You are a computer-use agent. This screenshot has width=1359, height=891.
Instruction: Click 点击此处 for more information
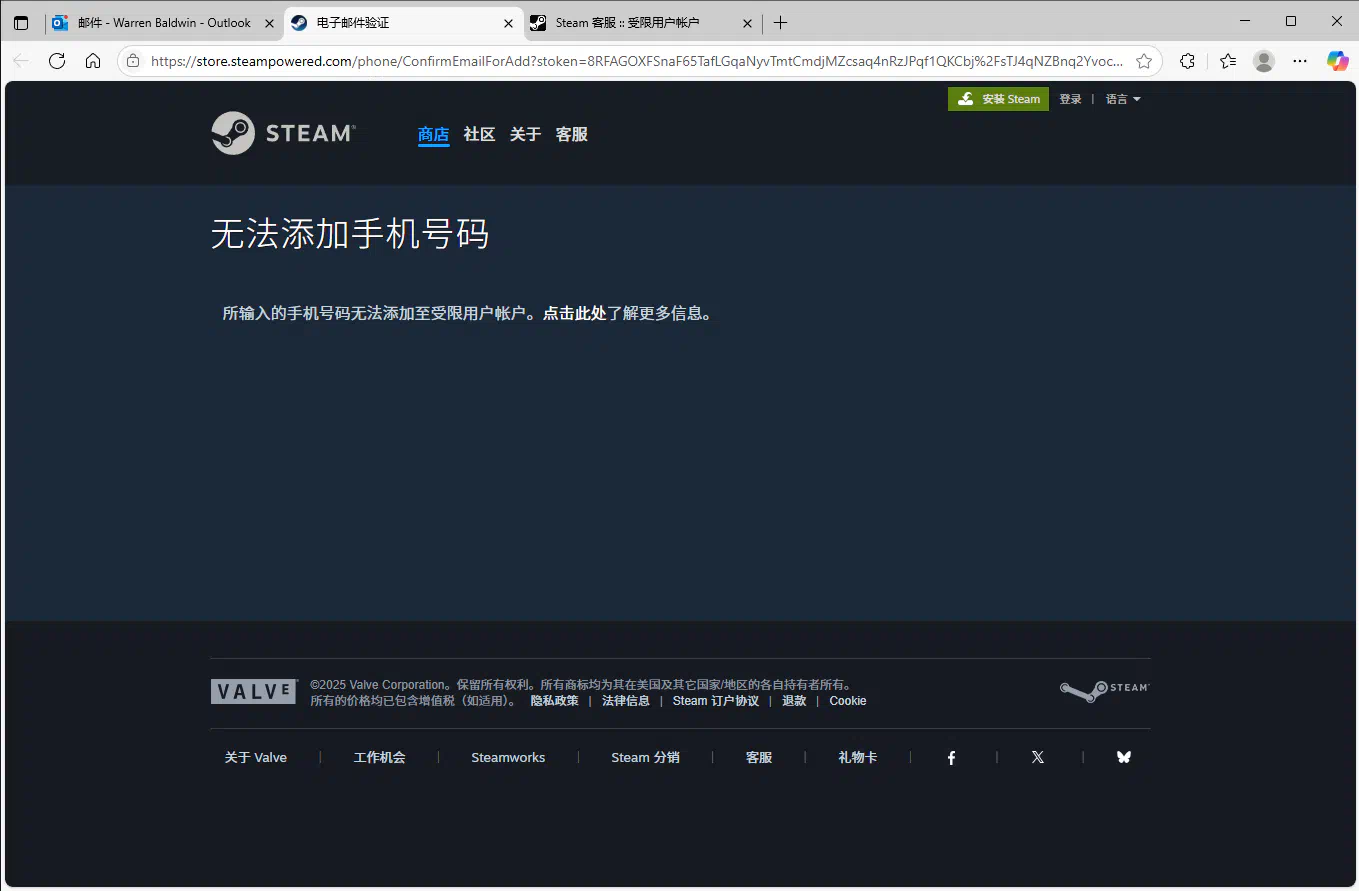[x=575, y=313]
